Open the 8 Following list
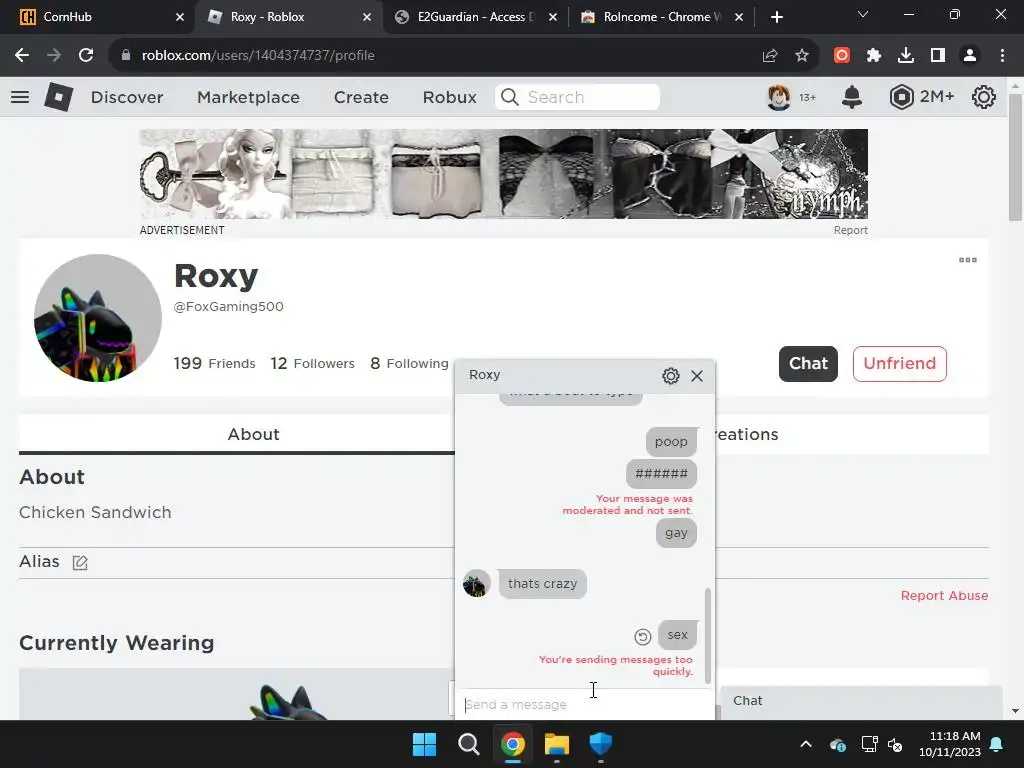 [409, 363]
